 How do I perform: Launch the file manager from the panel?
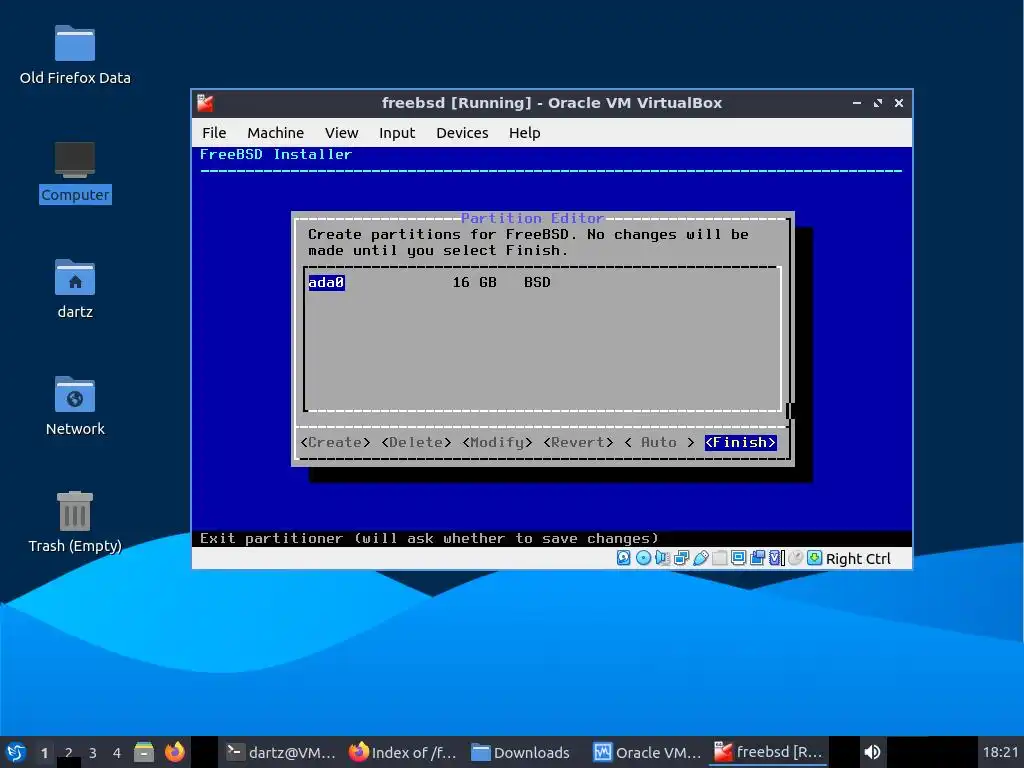coord(144,752)
